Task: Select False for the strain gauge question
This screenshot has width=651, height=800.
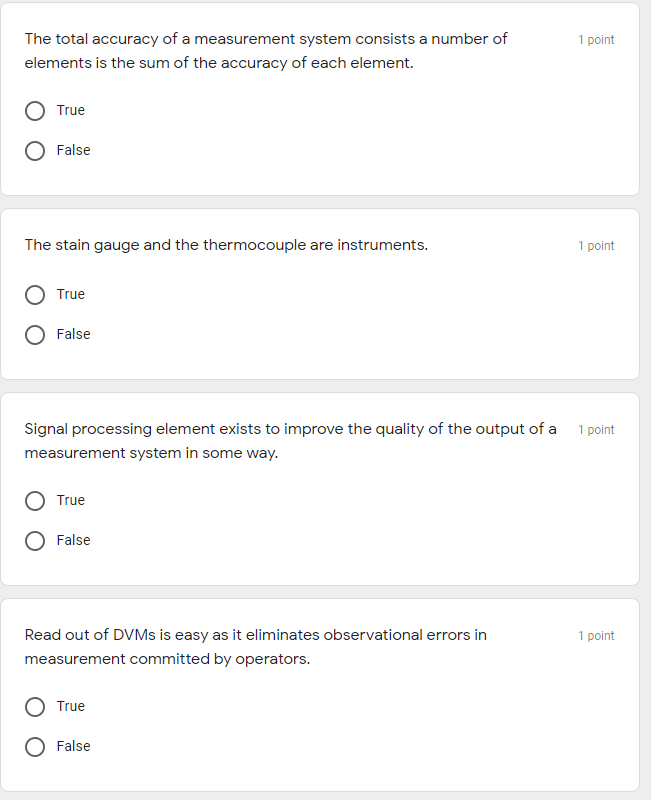Action: click(35, 334)
